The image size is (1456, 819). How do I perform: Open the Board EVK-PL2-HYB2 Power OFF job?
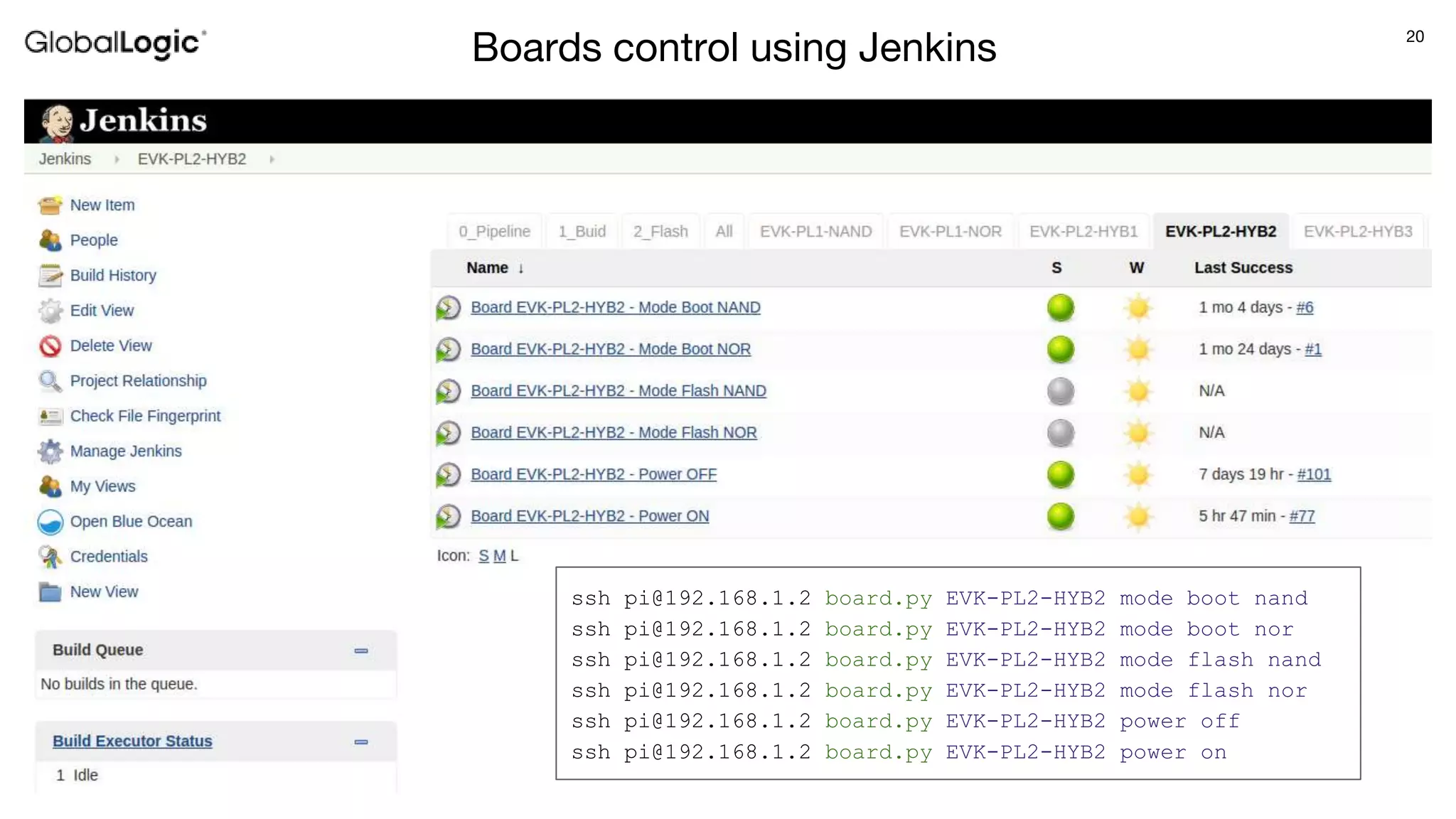point(594,474)
